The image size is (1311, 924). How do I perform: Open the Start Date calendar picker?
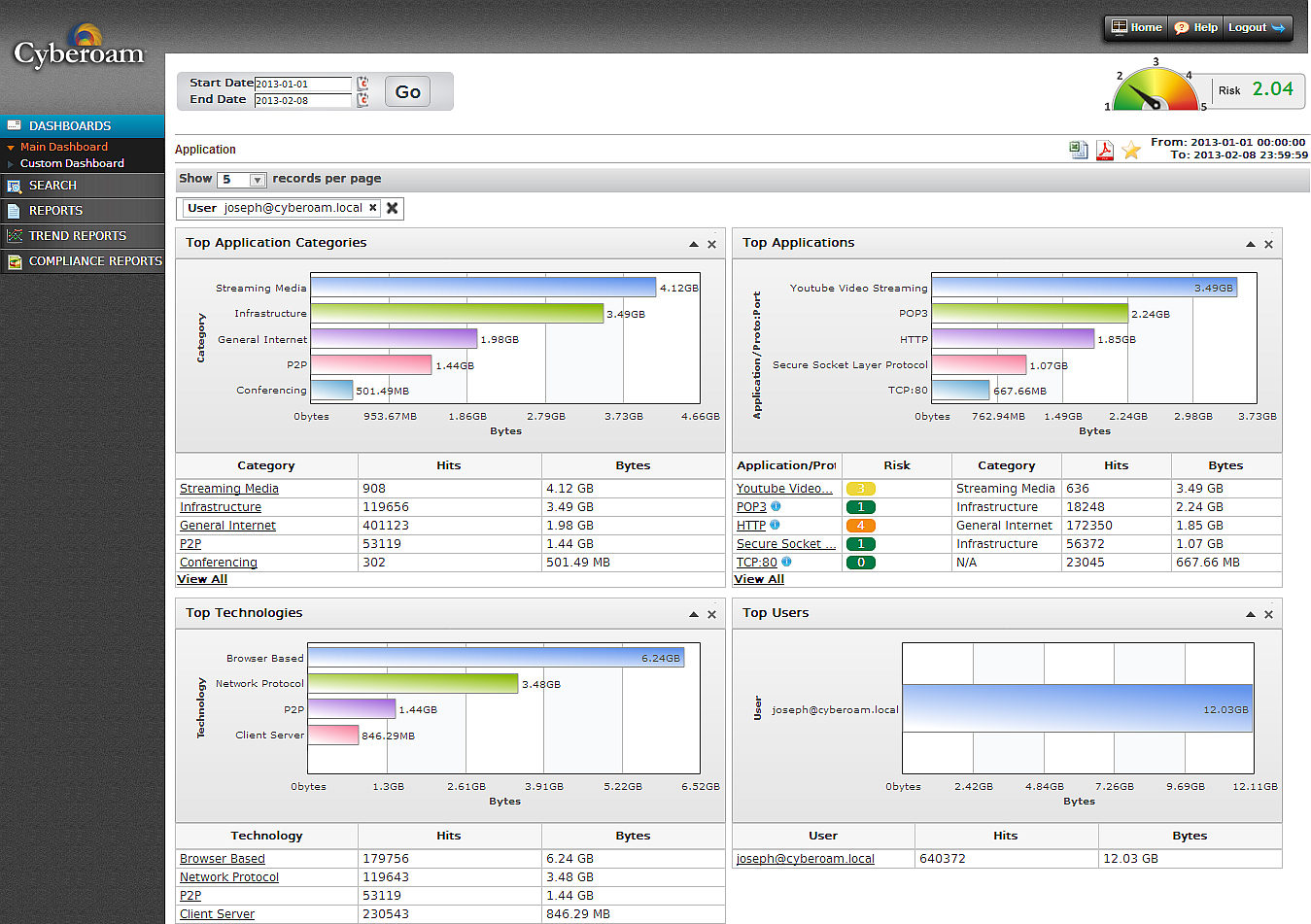[362, 84]
